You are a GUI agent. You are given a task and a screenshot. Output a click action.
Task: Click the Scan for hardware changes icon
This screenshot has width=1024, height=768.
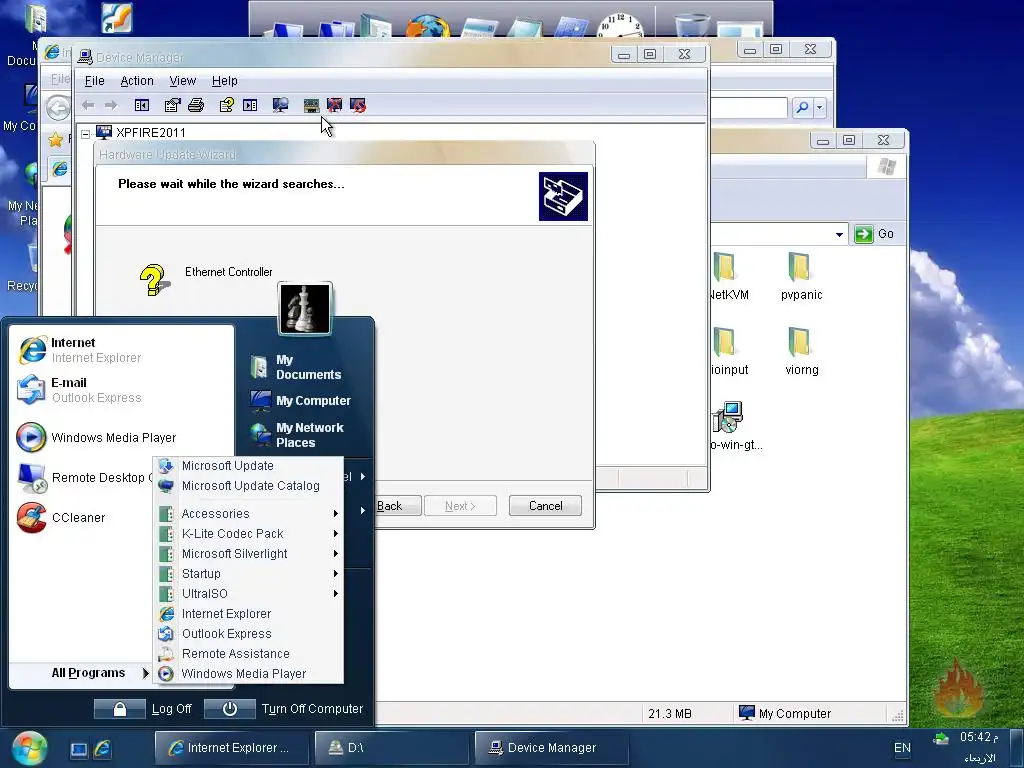[280, 105]
